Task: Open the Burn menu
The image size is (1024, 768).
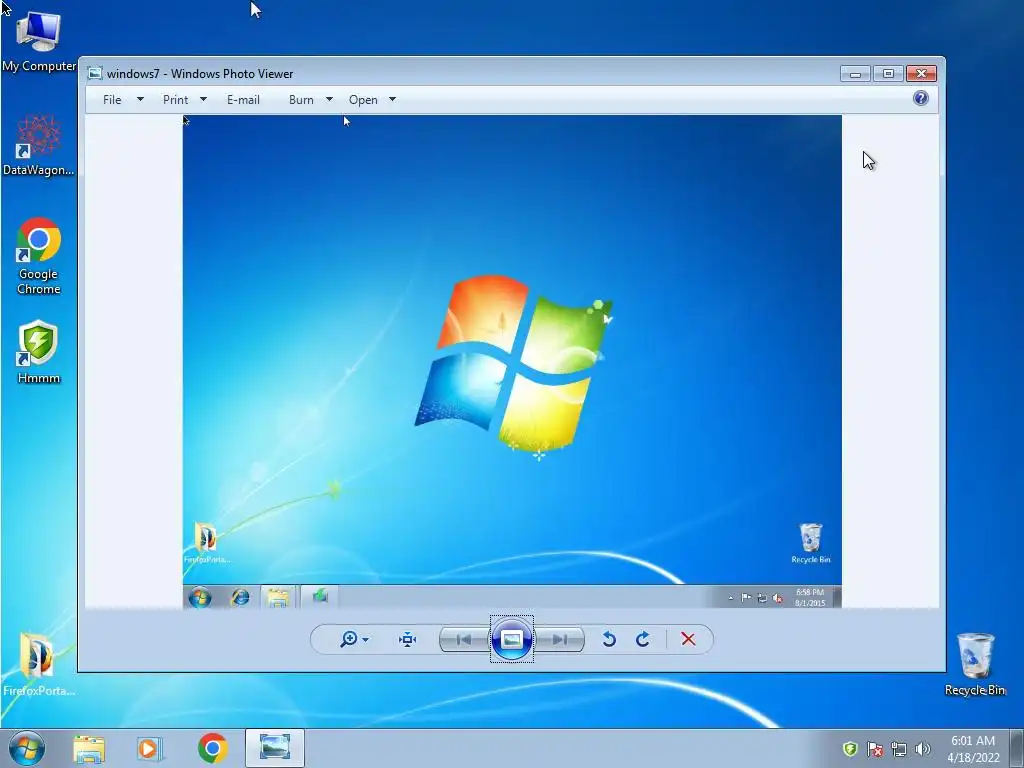Action: [x=301, y=99]
